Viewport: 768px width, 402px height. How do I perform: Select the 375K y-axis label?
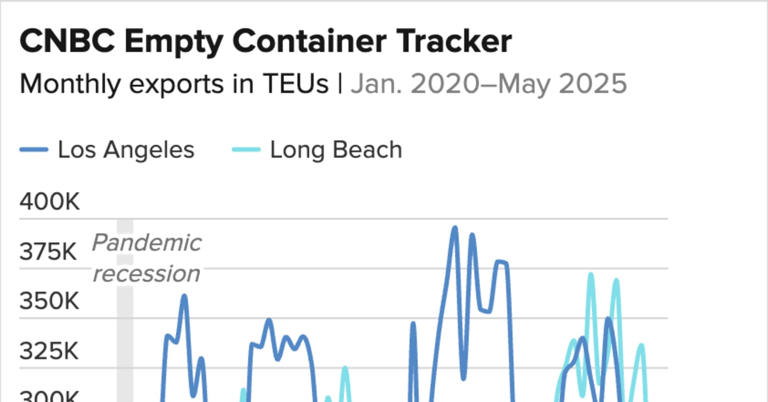point(50,252)
